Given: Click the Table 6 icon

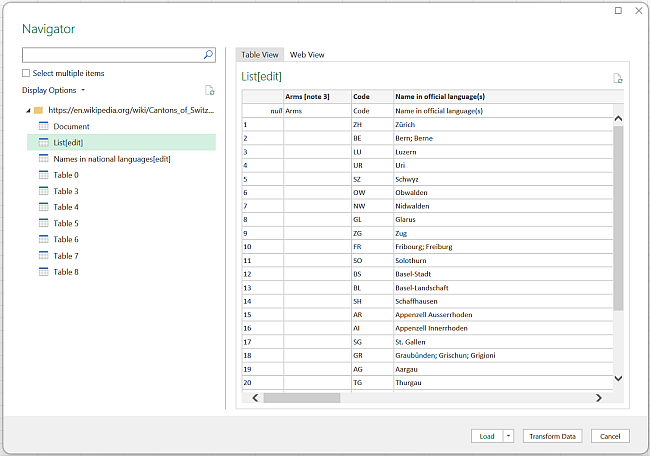Looking at the screenshot, I should 44,239.
